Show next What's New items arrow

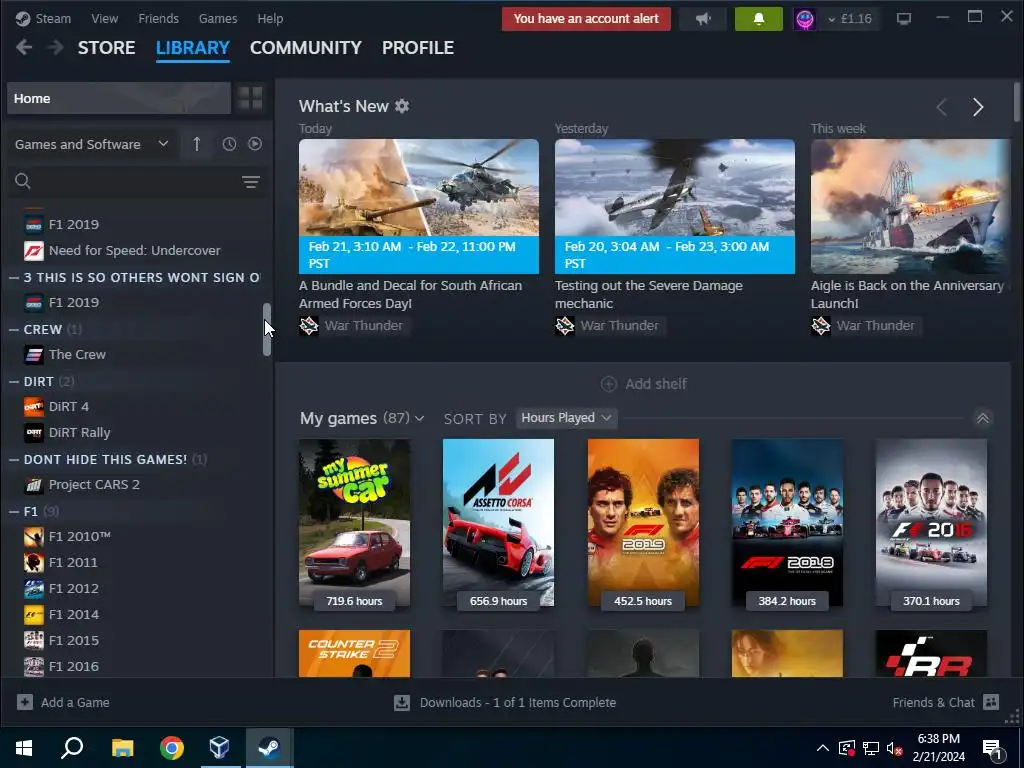[978, 107]
